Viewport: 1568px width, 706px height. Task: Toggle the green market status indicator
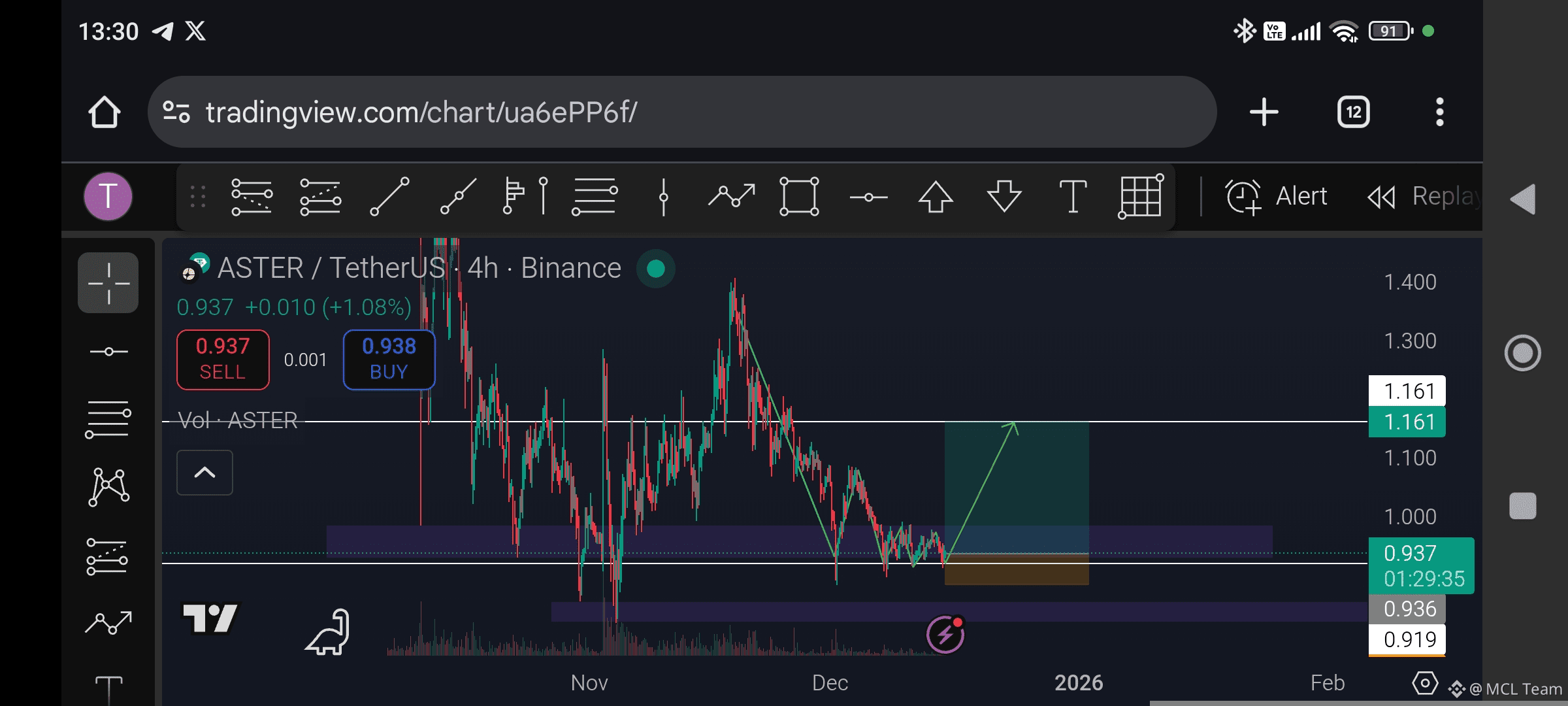pos(655,269)
